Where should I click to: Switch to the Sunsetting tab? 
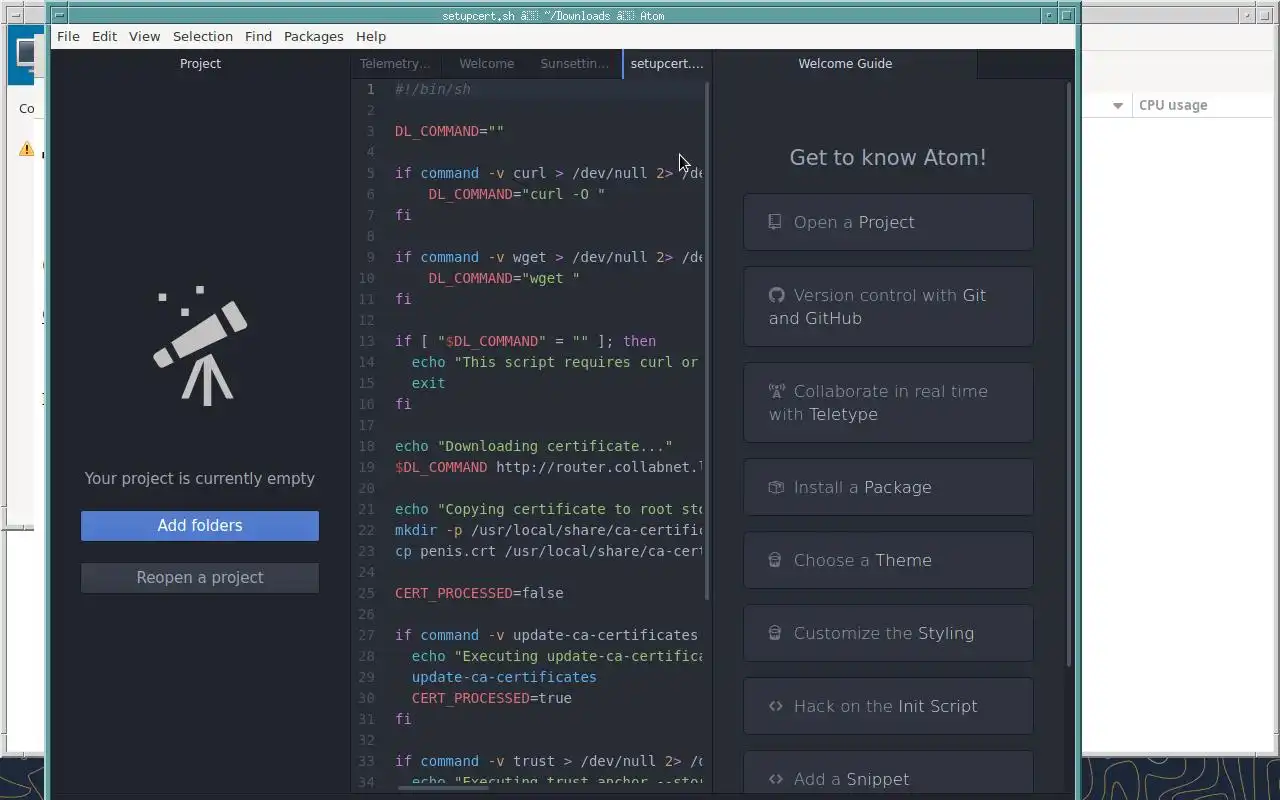pyautogui.click(x=576, y=63)
